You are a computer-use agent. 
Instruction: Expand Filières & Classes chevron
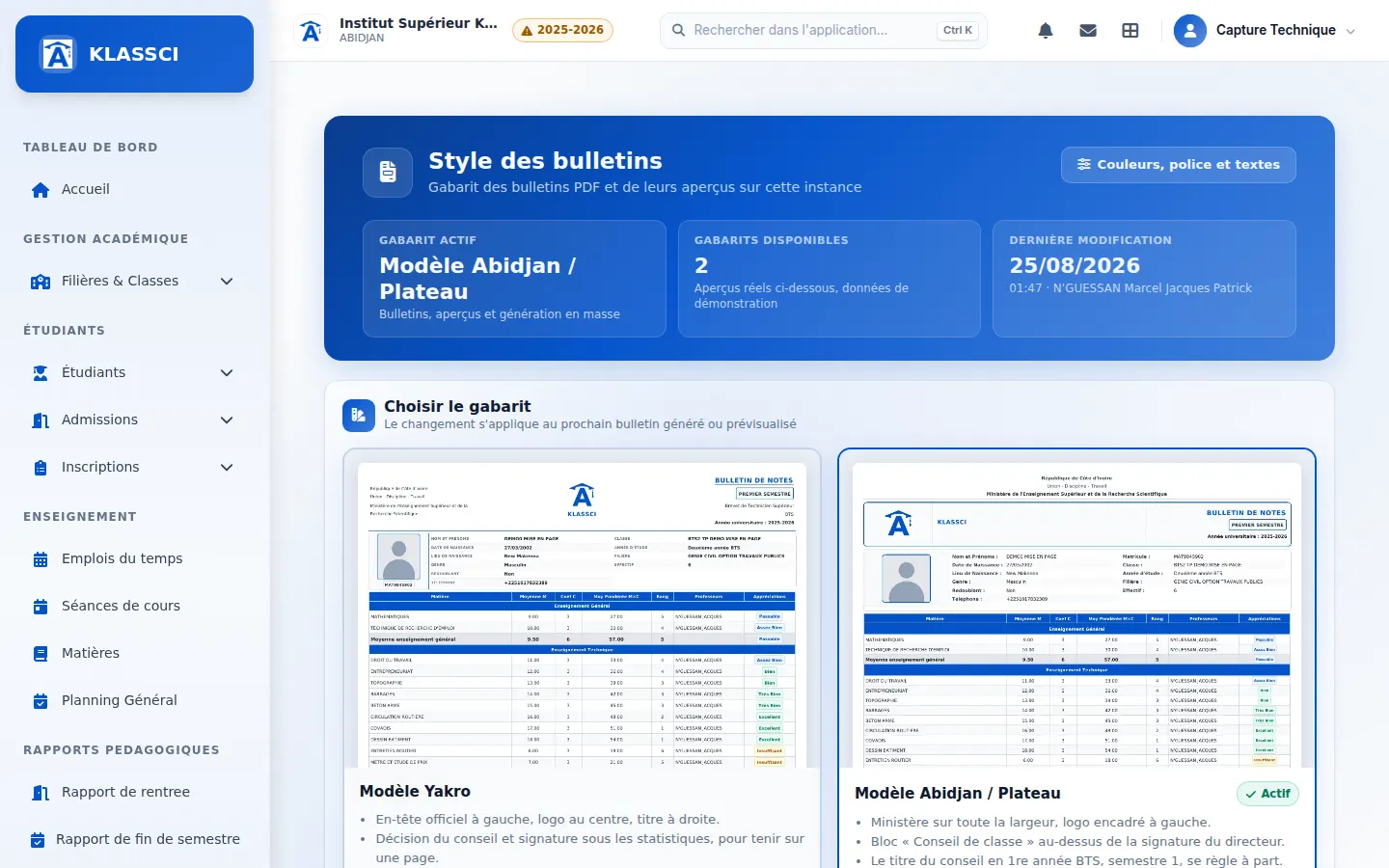pyautogui.click(x=227, y=282)
